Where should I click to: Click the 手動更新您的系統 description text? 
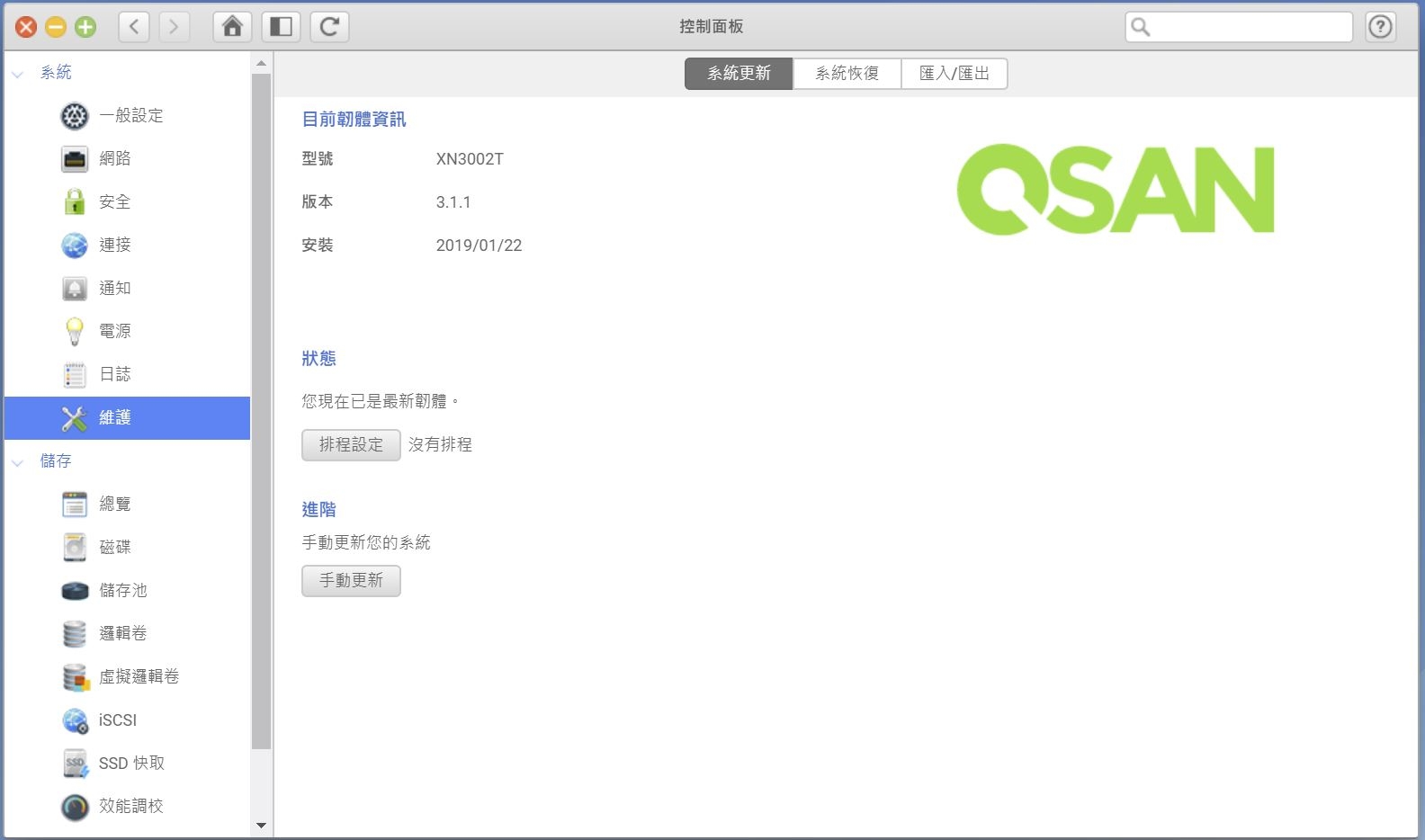[x=366, y=543]
